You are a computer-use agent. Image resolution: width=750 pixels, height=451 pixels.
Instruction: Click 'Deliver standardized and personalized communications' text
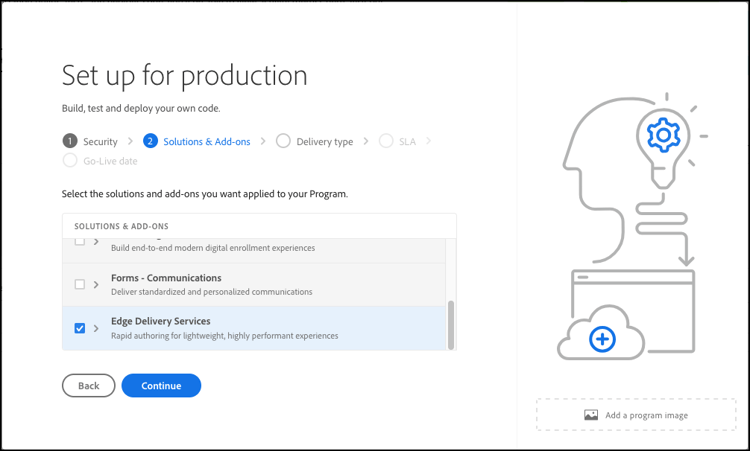211,292
